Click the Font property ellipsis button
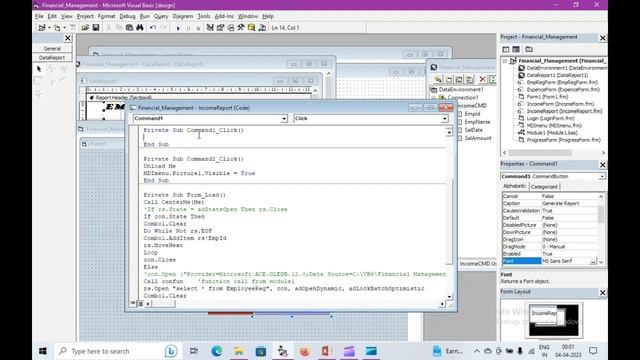 click(x=593, y=261)
